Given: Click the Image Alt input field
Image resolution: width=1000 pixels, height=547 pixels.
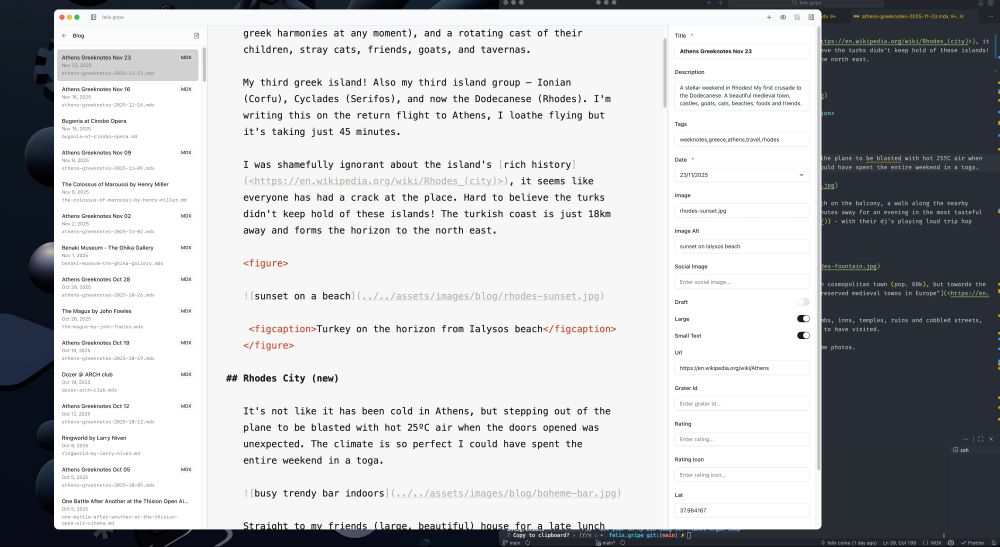Looking at the screenshot, I should pos(742,246).
